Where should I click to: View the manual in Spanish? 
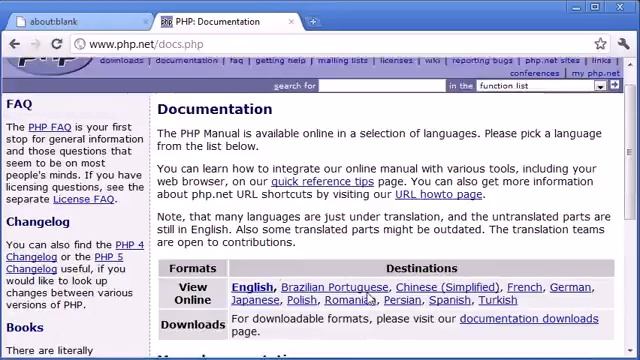click(x=449, y=300)
